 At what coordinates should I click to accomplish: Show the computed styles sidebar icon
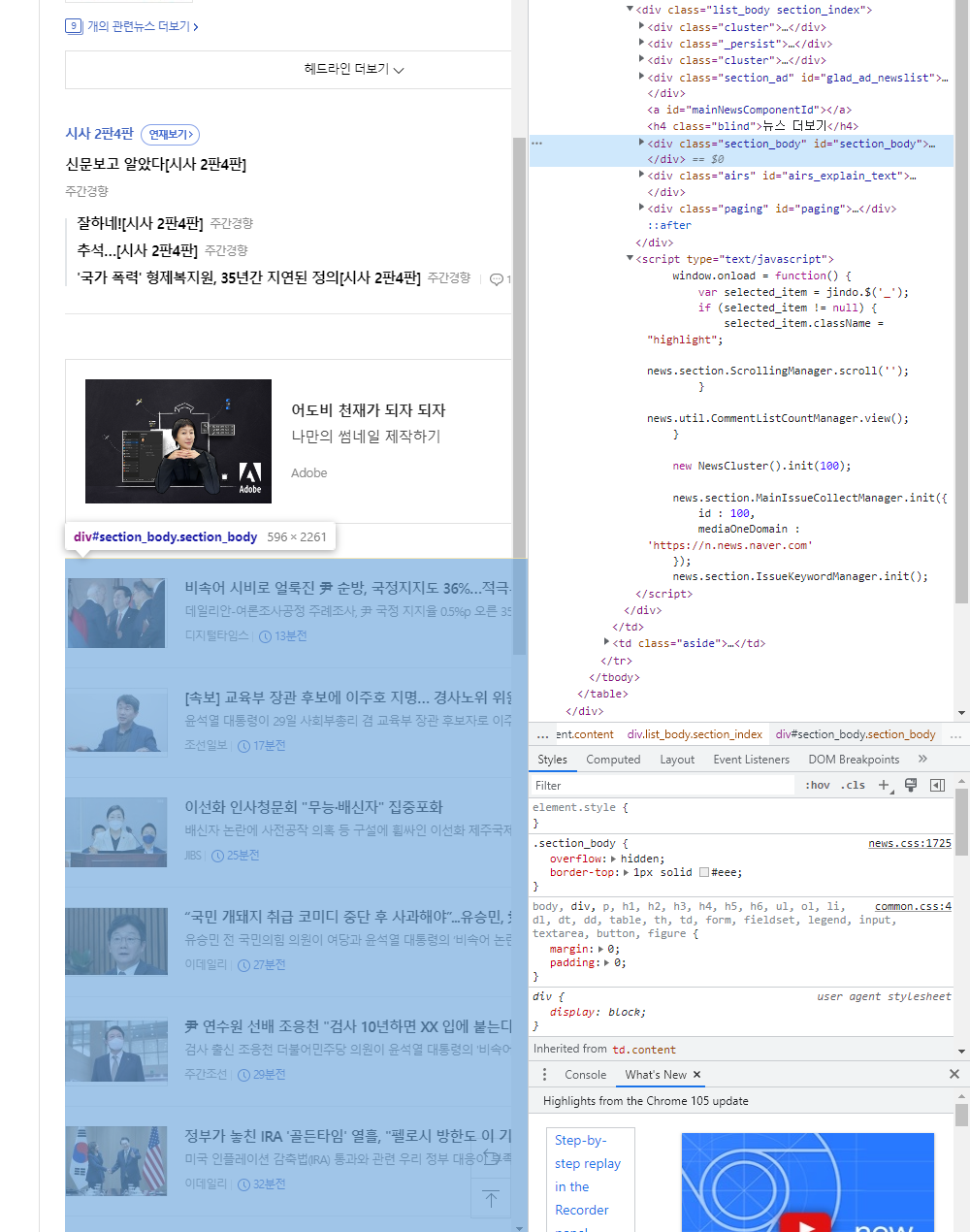coord(937,786)
